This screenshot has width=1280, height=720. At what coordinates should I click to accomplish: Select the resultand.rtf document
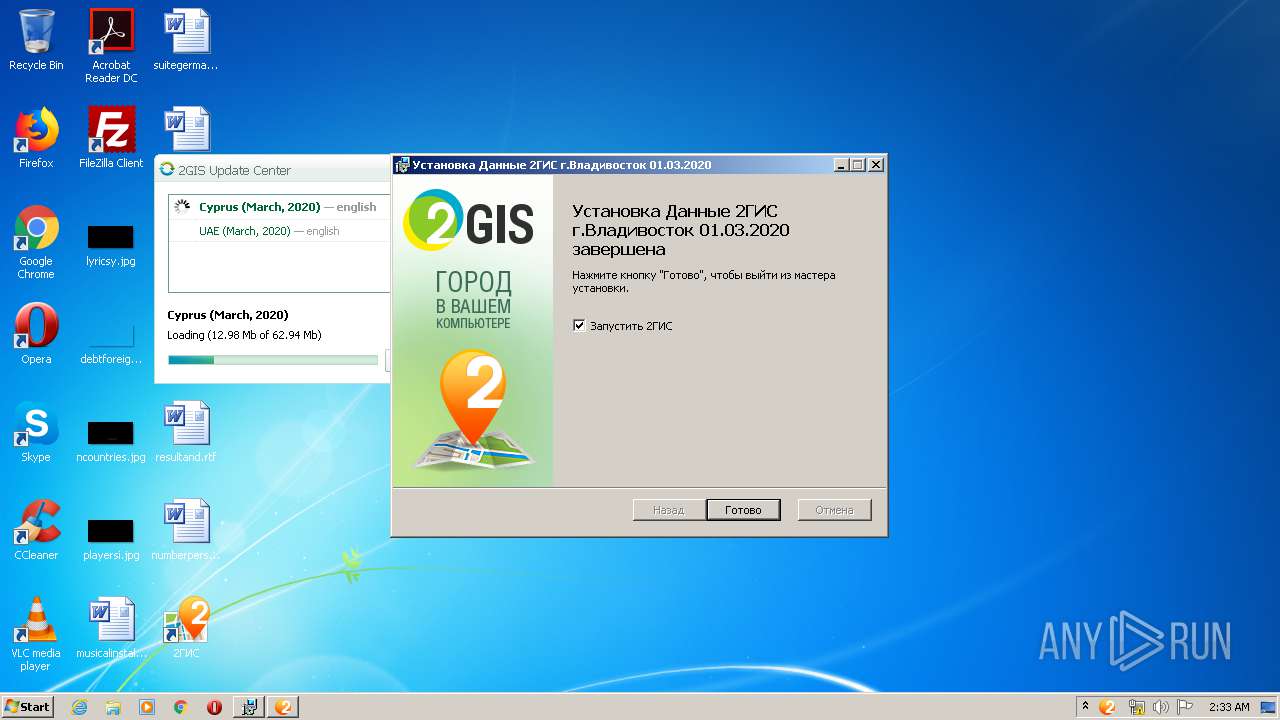click(186, 431)
